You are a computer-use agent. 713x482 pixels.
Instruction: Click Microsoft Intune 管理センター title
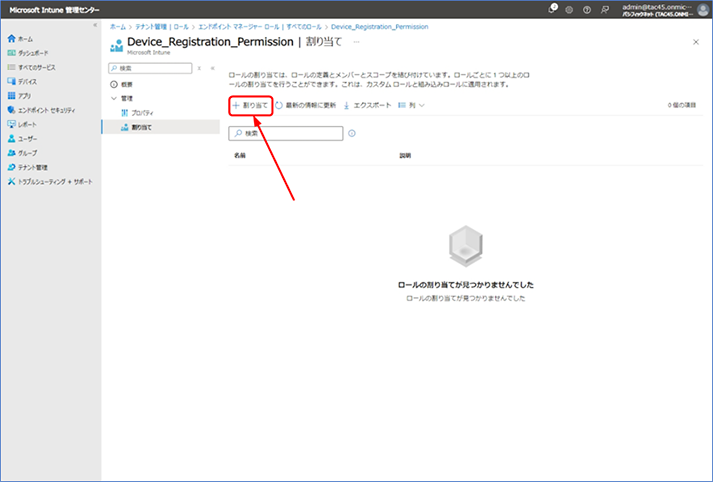coord(55,10)
